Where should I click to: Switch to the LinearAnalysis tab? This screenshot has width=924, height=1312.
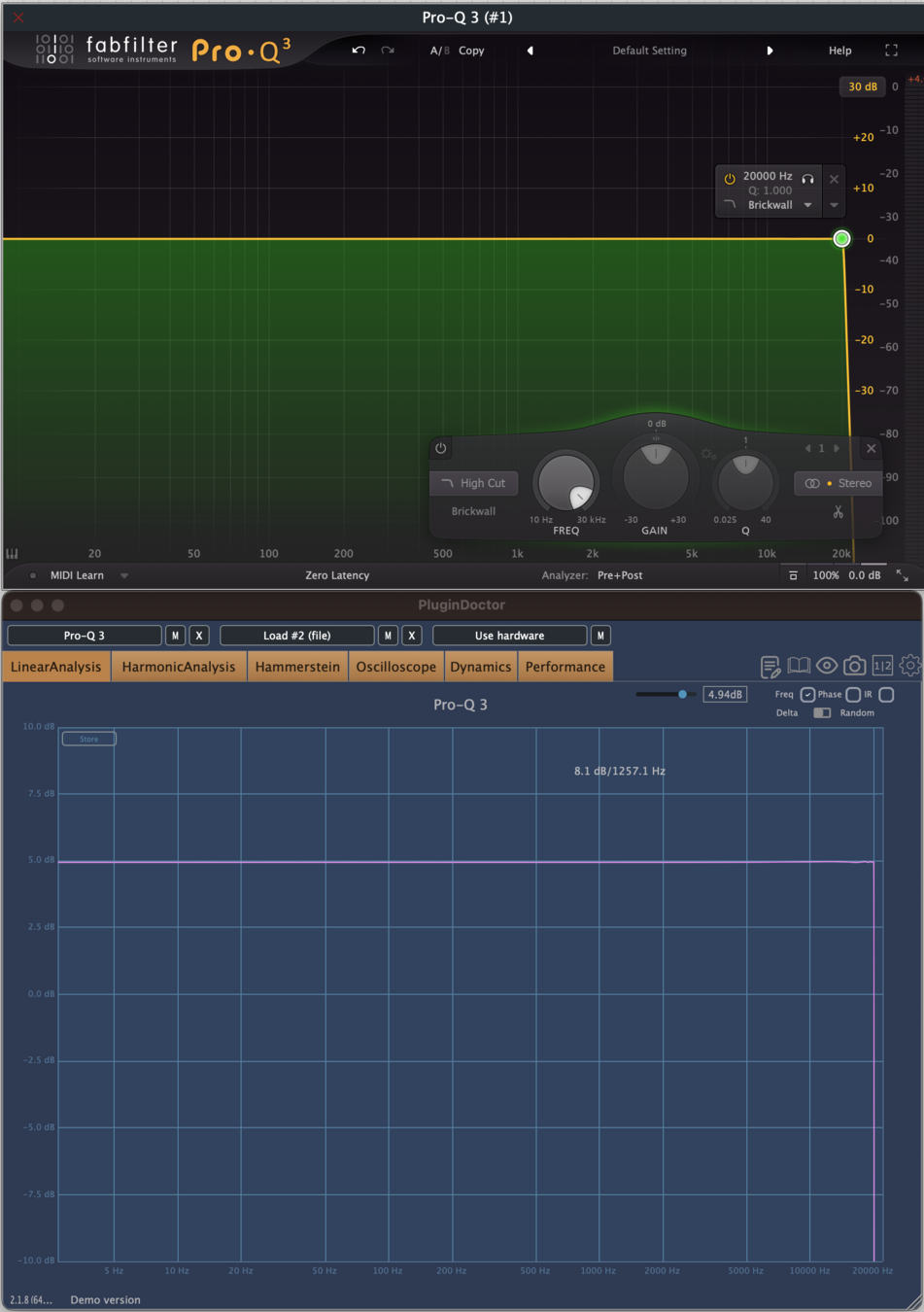56,667
